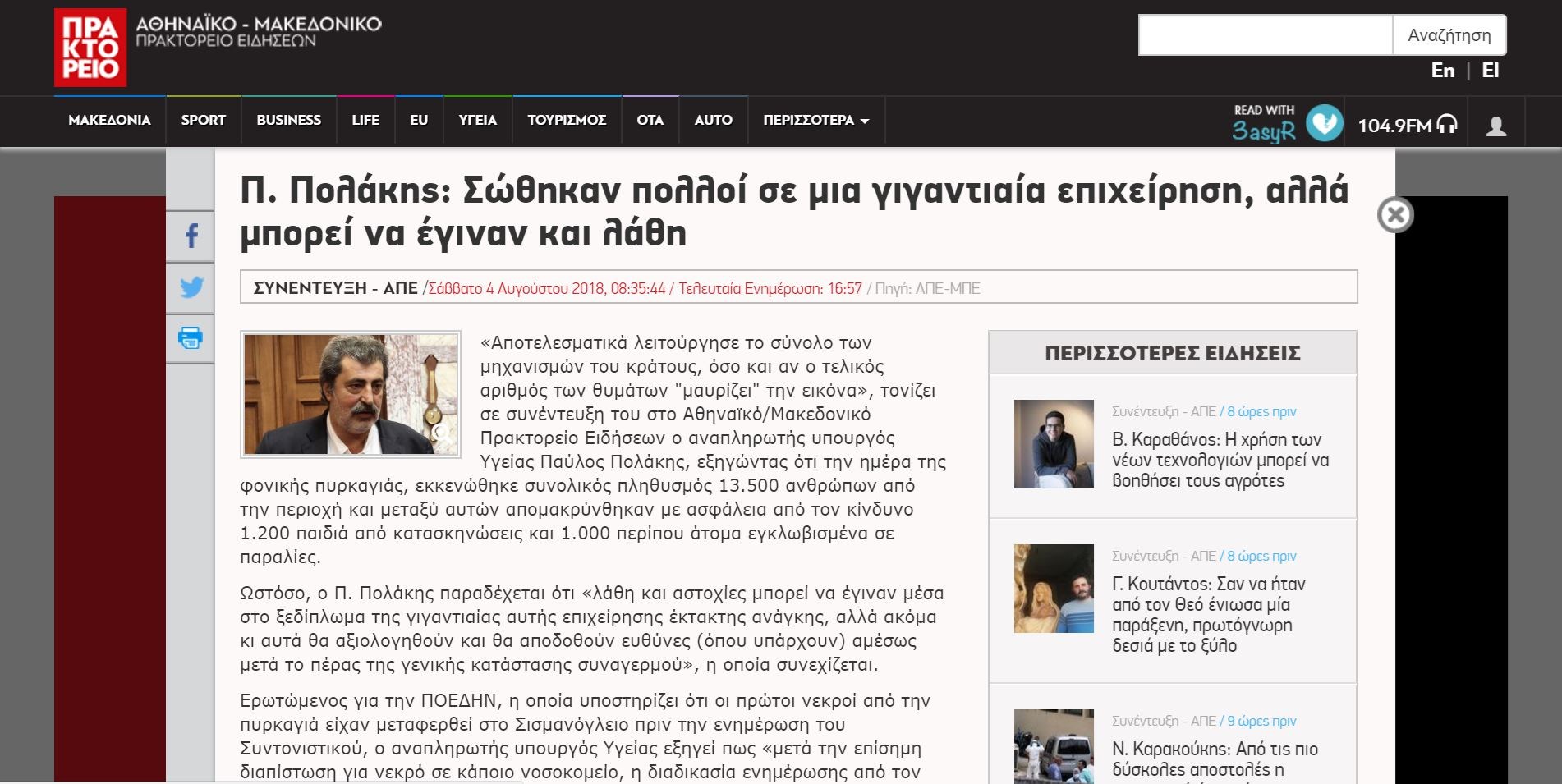The width and height of the screenshot is (1562, 784).
Task: Switch language to English (En)
Action: (1442, 71)
